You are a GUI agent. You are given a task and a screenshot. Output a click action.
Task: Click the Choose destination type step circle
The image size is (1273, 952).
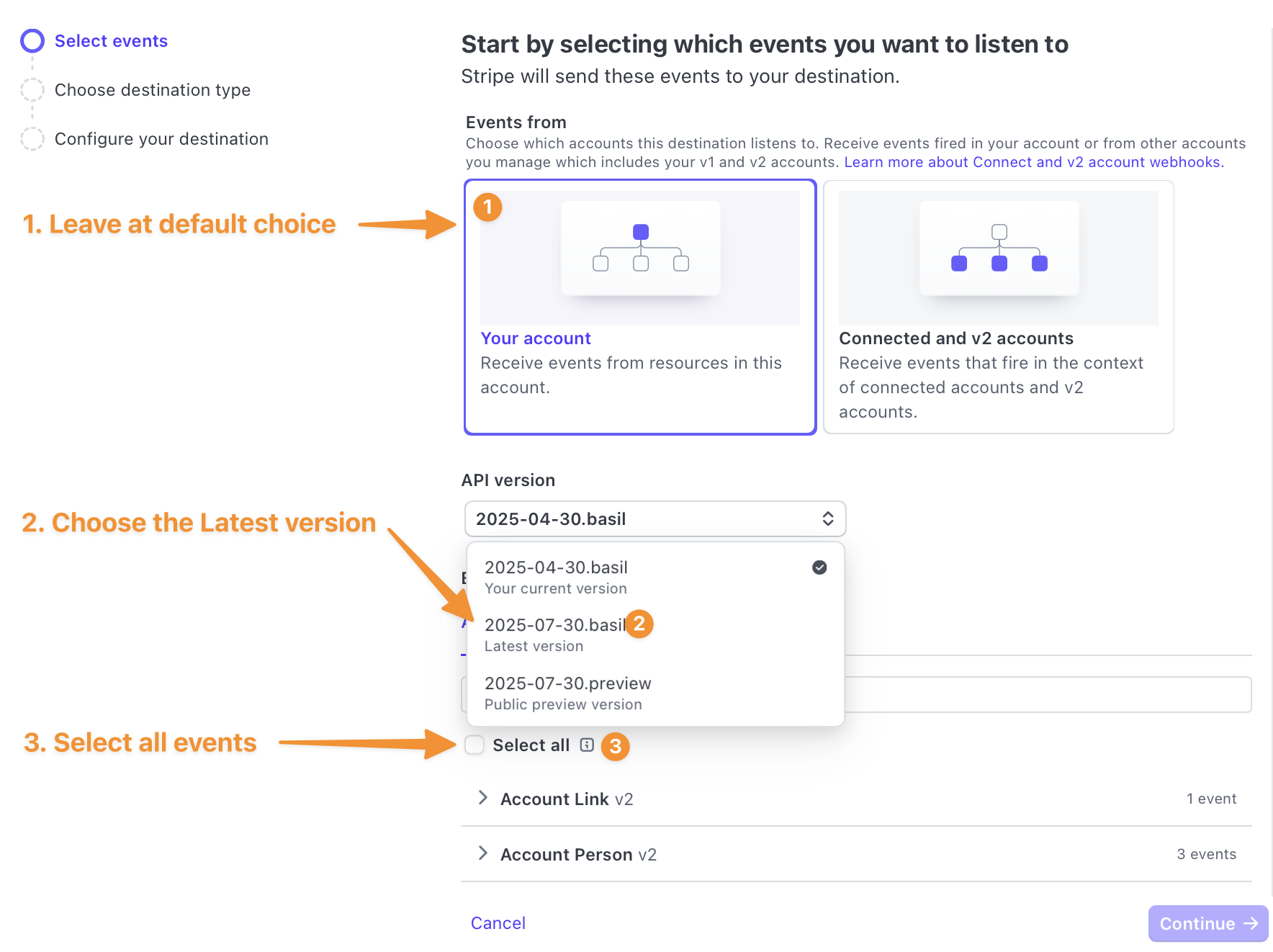[x=32, y=90]
